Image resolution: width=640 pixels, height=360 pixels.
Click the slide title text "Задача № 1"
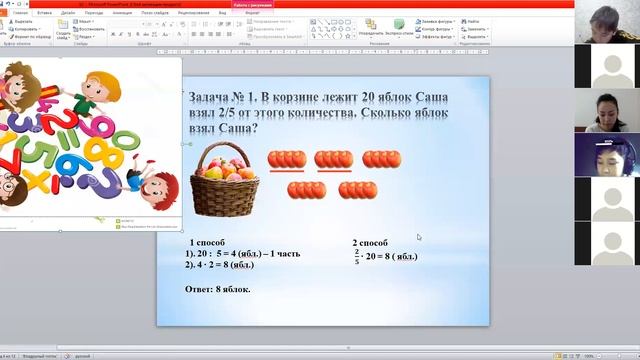pyautogui.click(x=223, y=97)
